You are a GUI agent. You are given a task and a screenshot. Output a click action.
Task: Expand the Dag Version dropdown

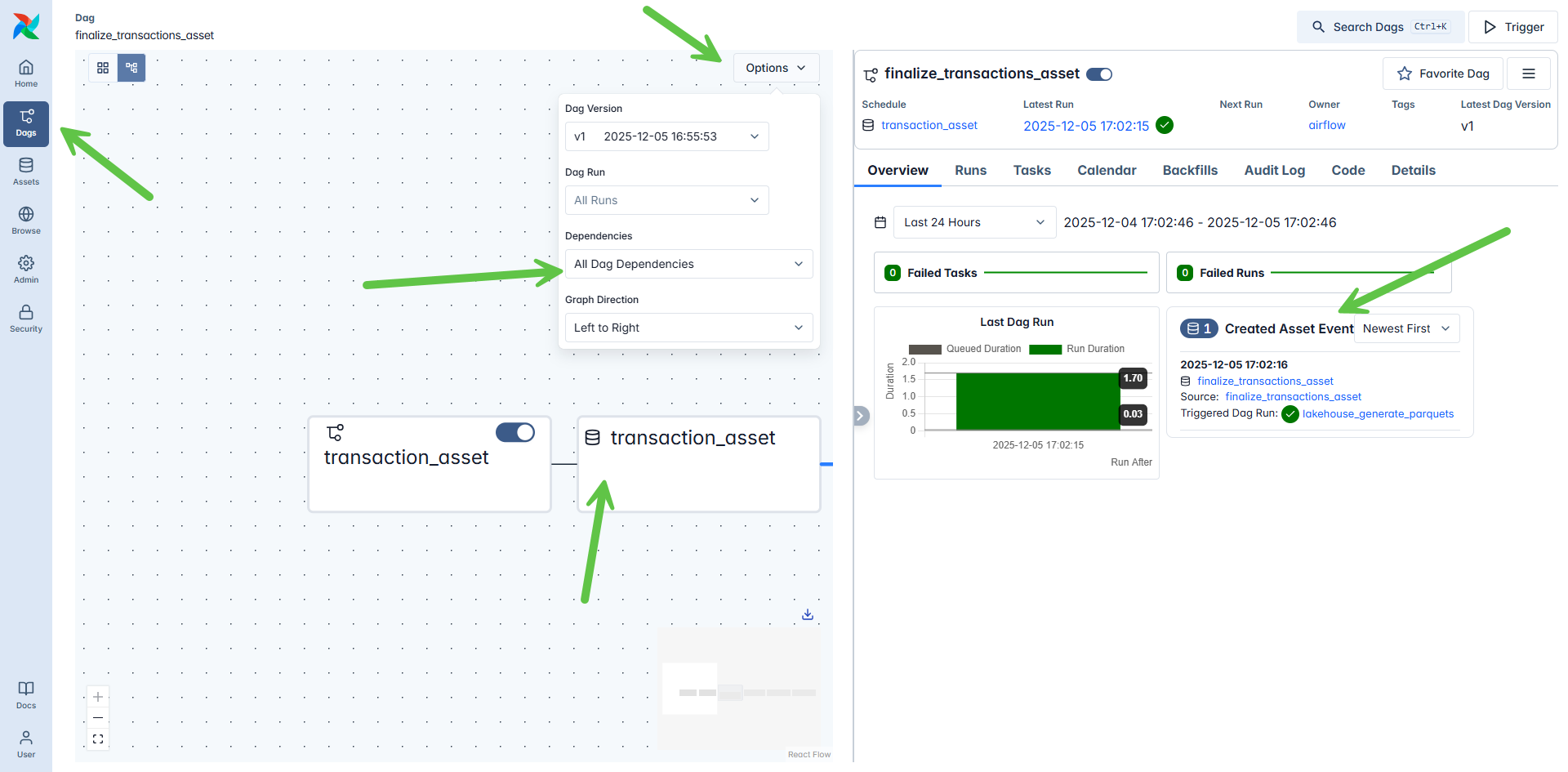click(666, 136)
